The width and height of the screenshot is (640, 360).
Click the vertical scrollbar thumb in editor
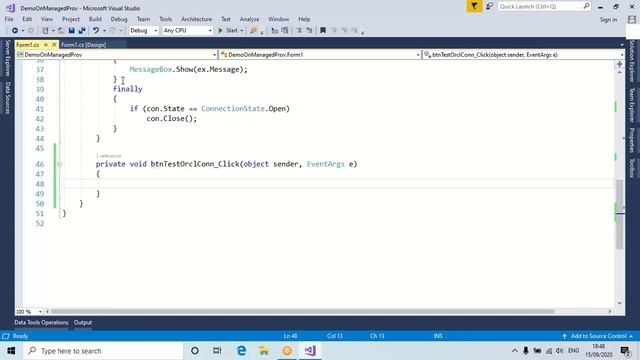point(620,214)
